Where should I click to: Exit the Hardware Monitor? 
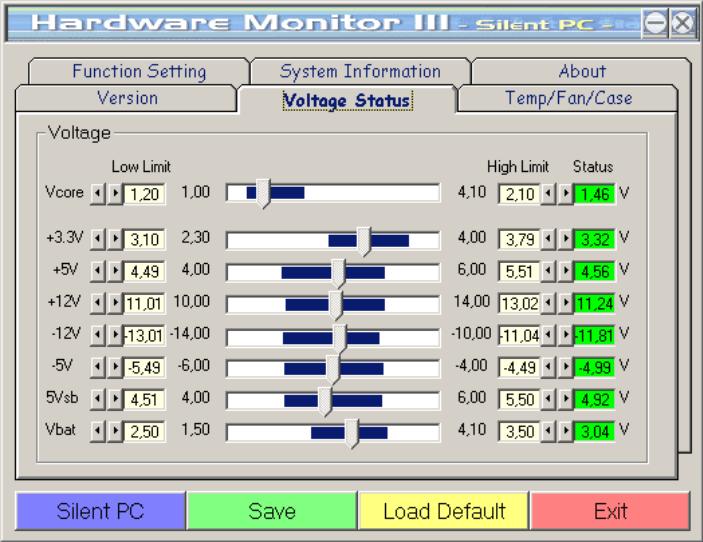[611, 511]
